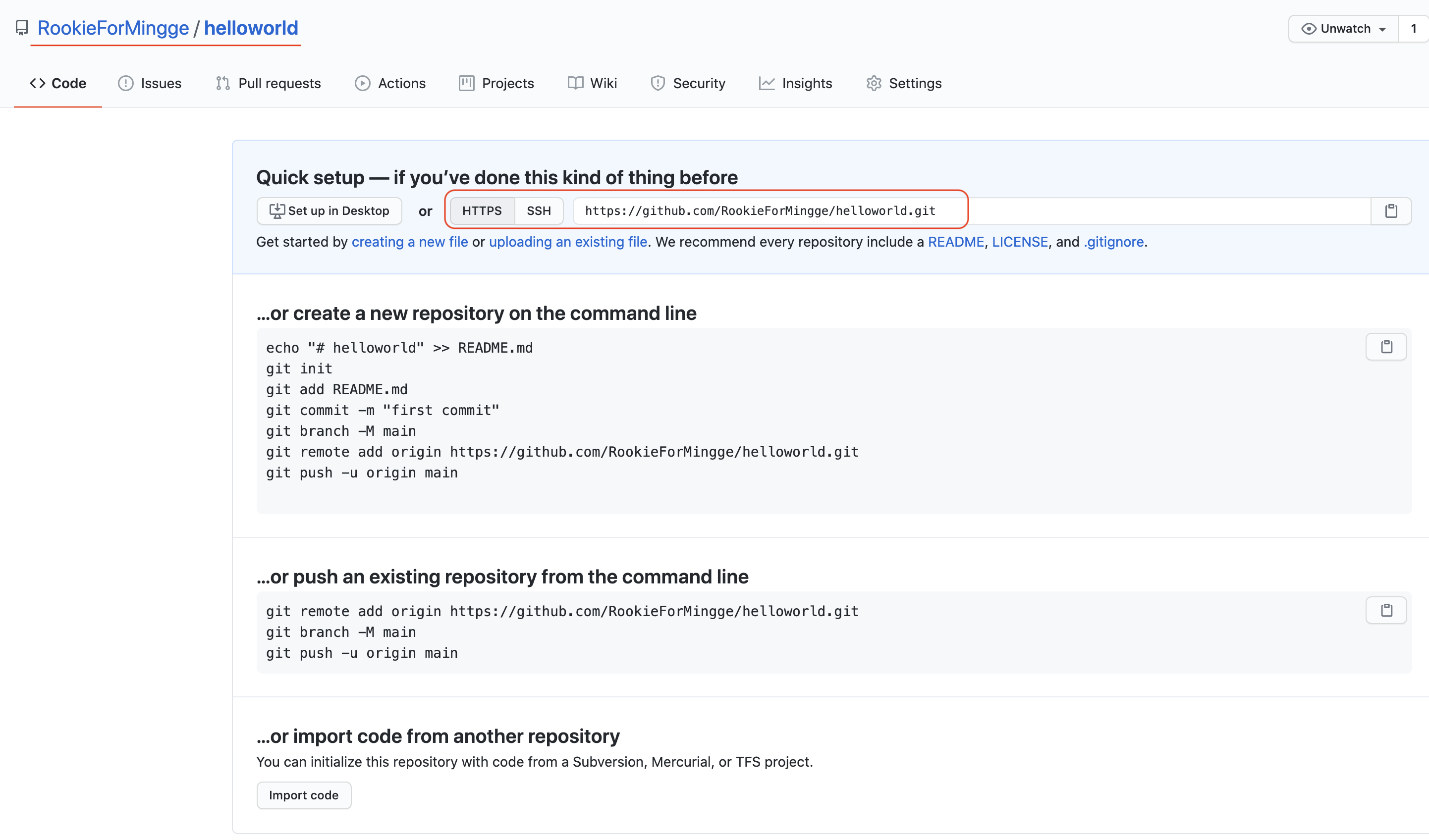Click the Quick setup heading text
This screenshot has width=1429, height=840.
coord(497,177)
